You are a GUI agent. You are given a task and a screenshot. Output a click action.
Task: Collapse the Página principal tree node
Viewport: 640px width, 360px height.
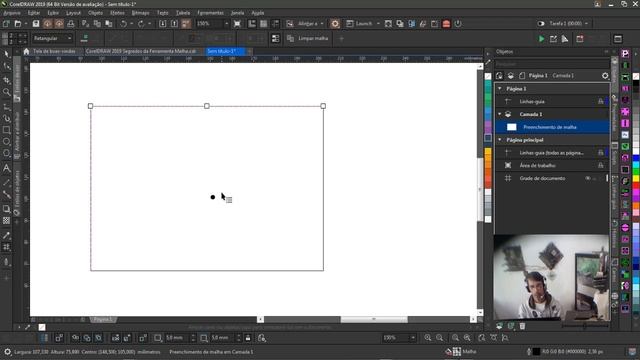click(500, 140)
